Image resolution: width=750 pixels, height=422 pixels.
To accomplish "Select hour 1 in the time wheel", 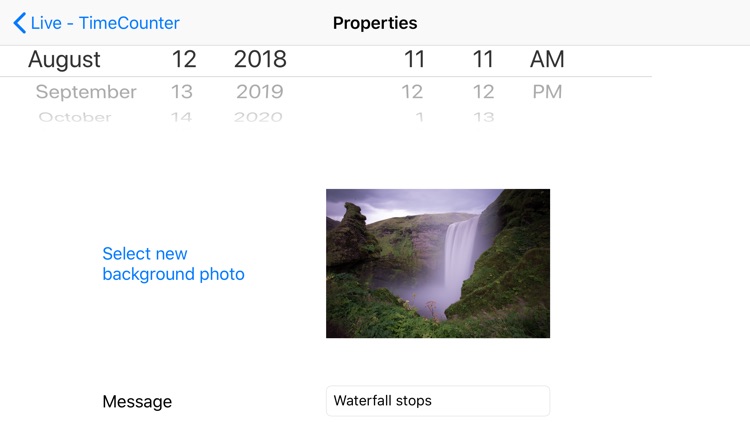I will click(x=419, y=117).
